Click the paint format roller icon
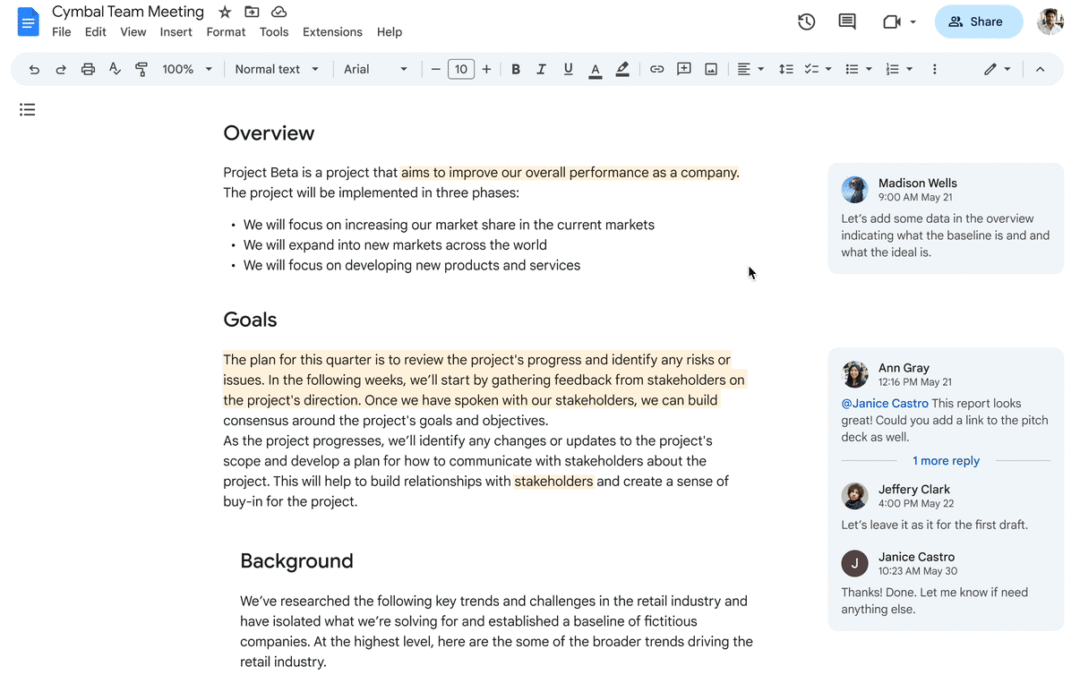Image resolution: width=1080 pixels, height=675 pixels. click(141, 69)
